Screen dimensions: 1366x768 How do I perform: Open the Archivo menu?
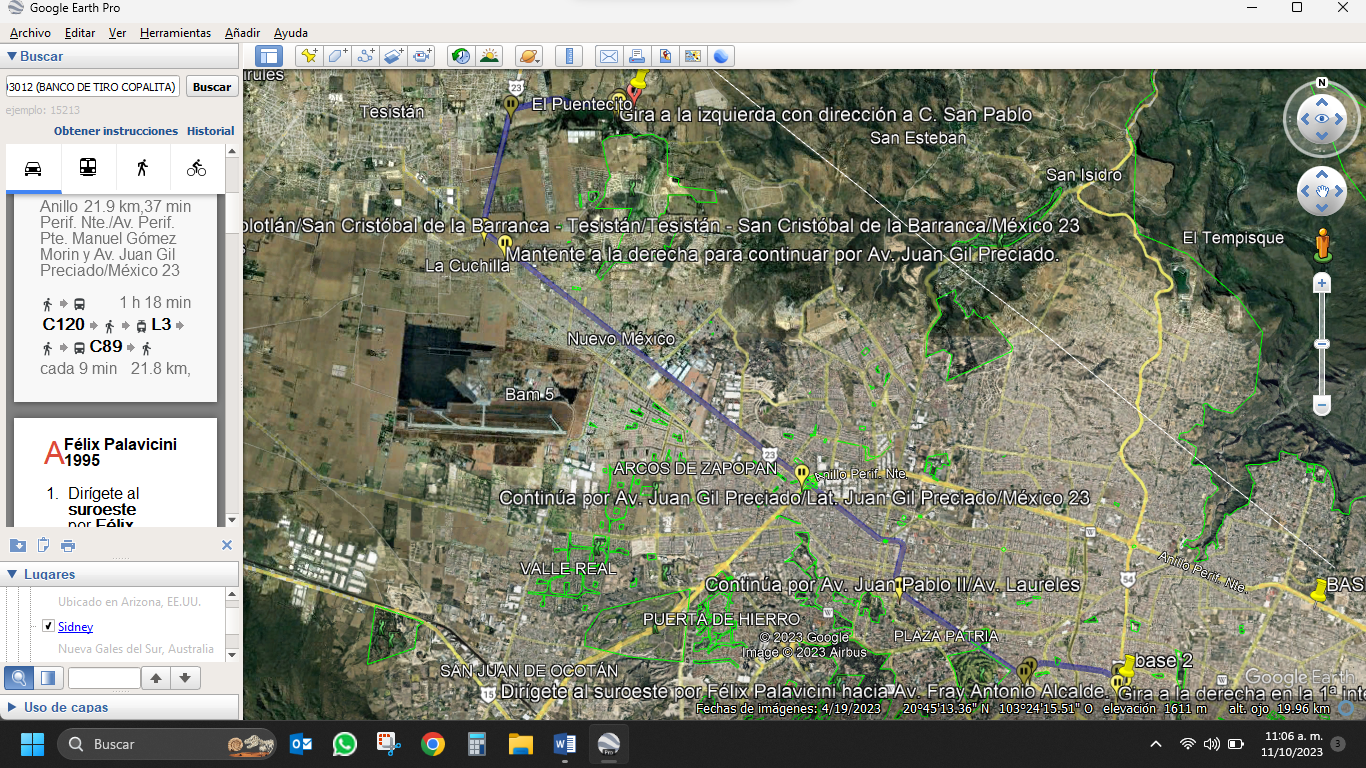click(x=30, y=33)
